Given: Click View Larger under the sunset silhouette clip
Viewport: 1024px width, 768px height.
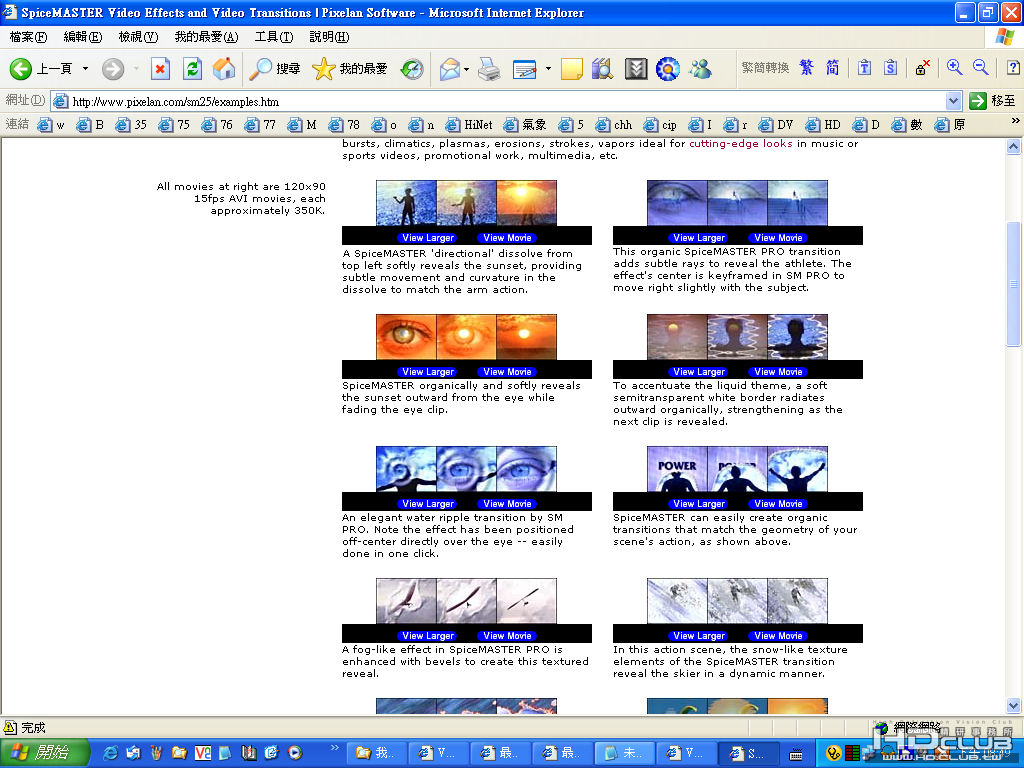Looking at the screenshot, I should (428, 238).
